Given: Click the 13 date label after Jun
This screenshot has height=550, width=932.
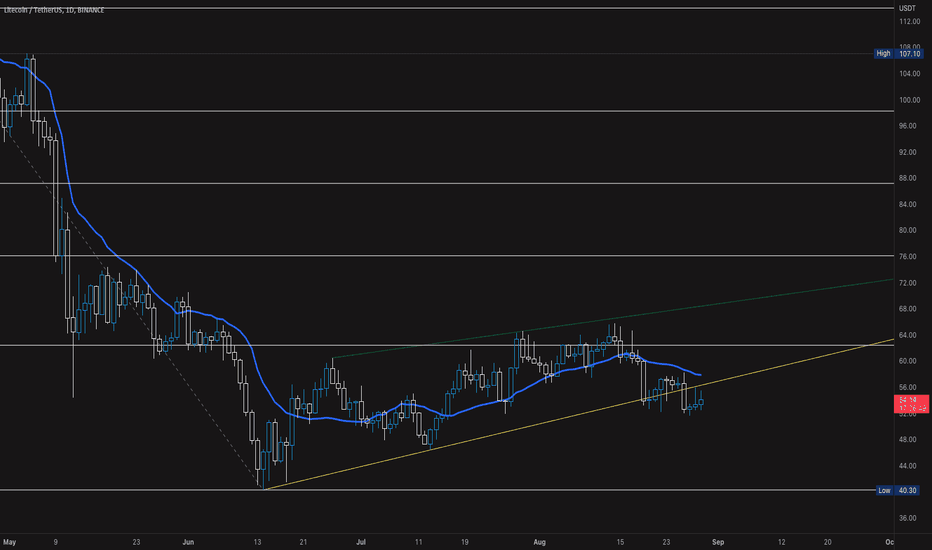Looking at the screenshot, I should click(x=257, y=542).
